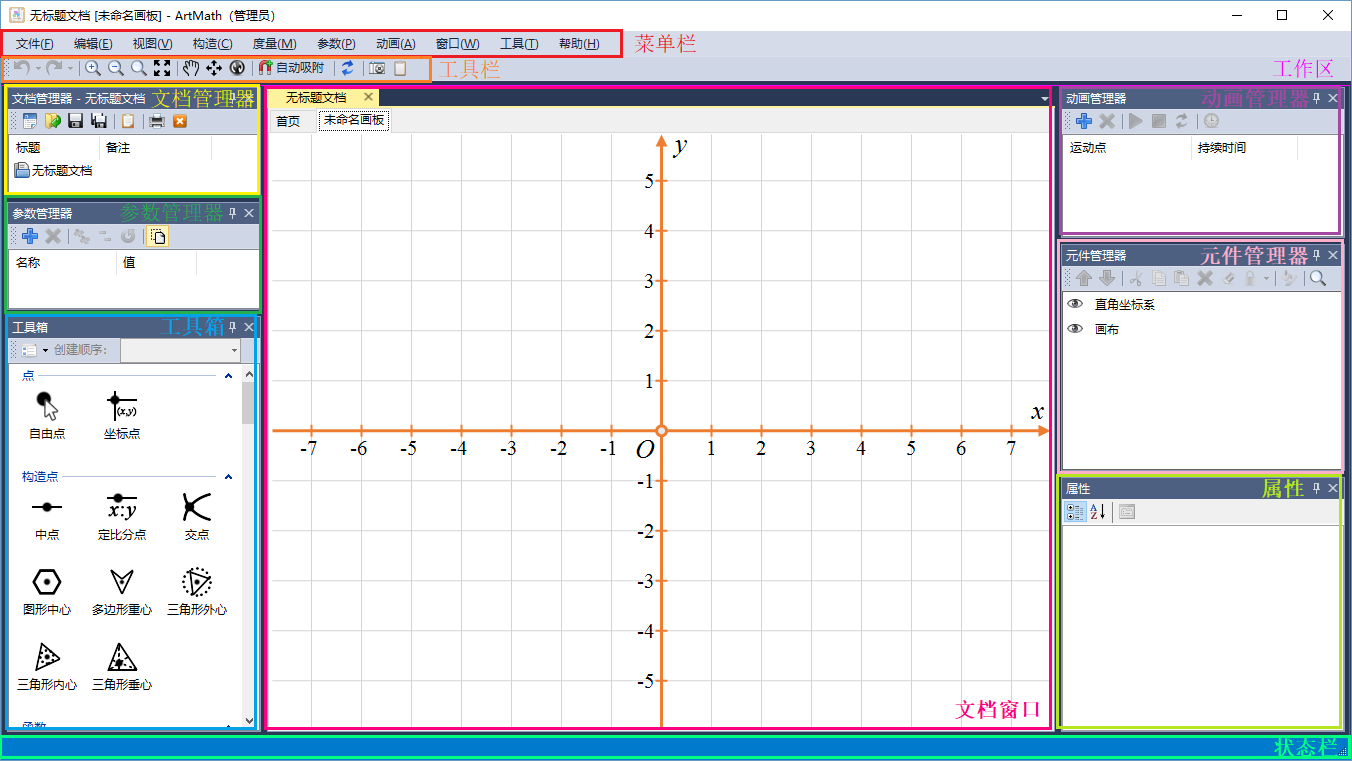
Task: Open the 构造(C) menu
Action: [x=212, y=44]
